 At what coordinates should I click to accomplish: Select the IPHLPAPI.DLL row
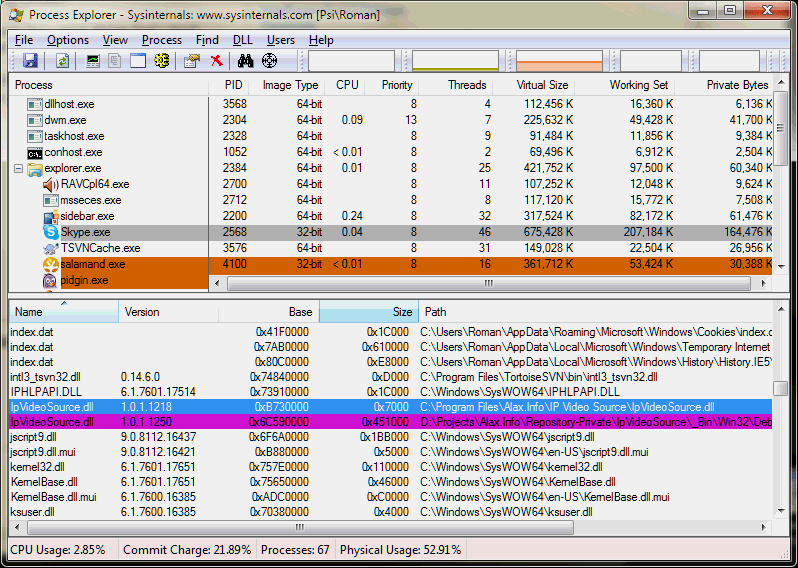tap(390, 391)
